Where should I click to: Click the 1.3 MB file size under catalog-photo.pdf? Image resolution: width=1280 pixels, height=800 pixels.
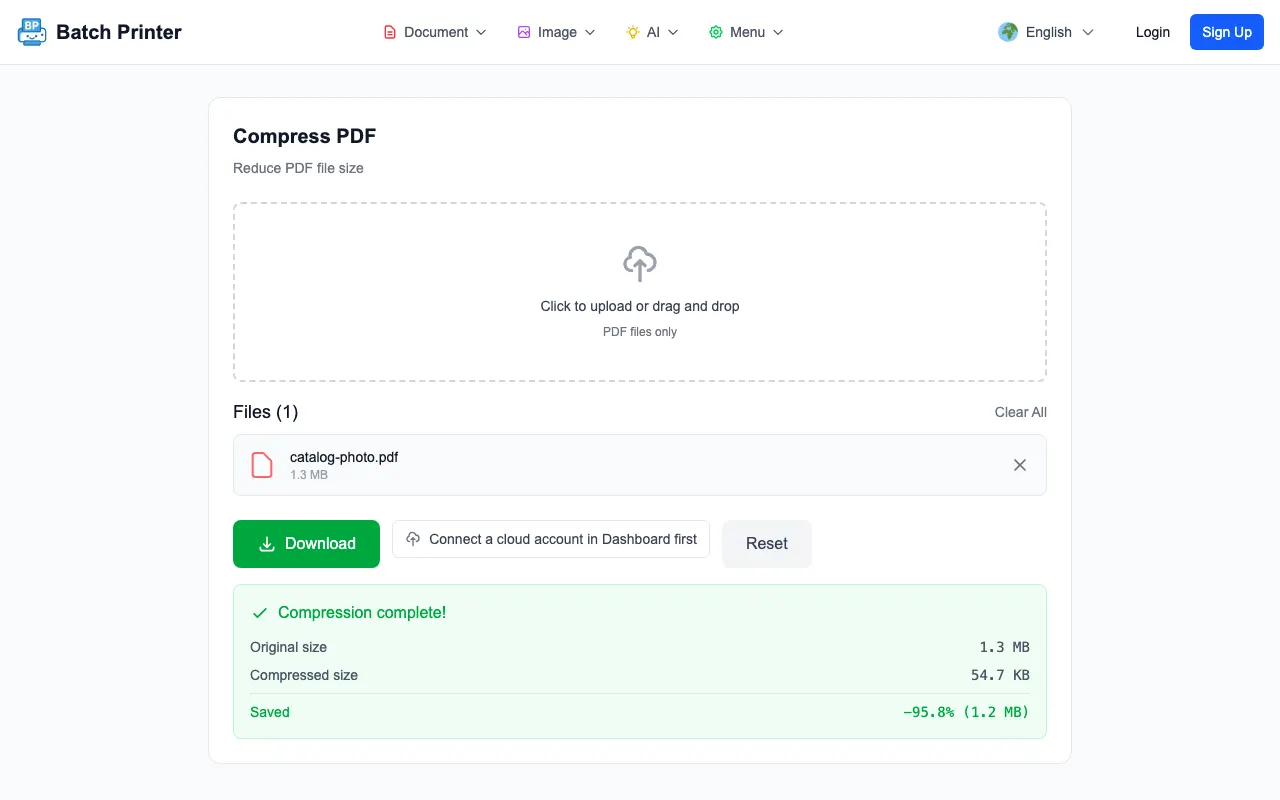(x=309, y=475)
